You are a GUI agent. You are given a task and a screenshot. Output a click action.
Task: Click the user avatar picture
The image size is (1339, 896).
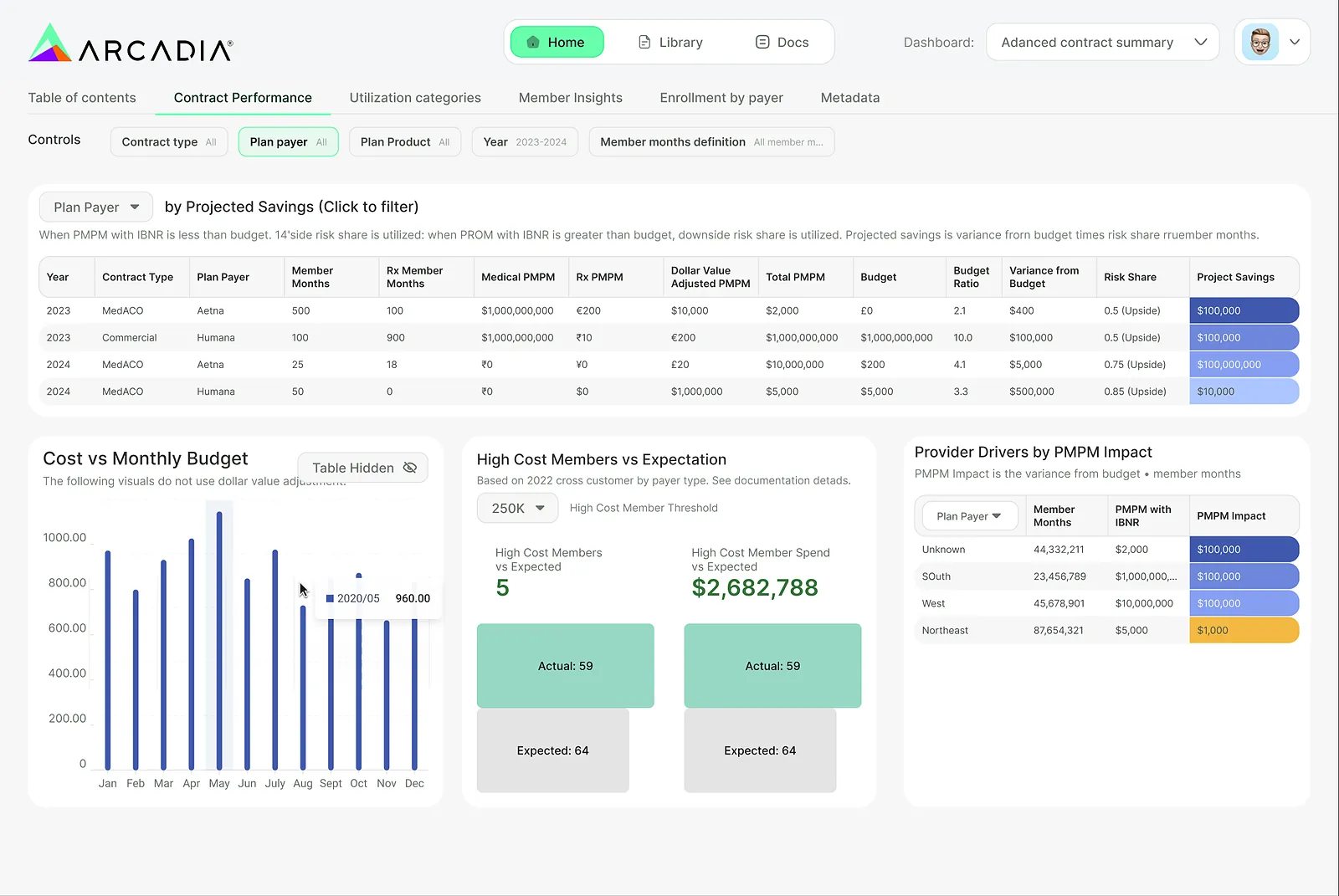click(1260, 42)
